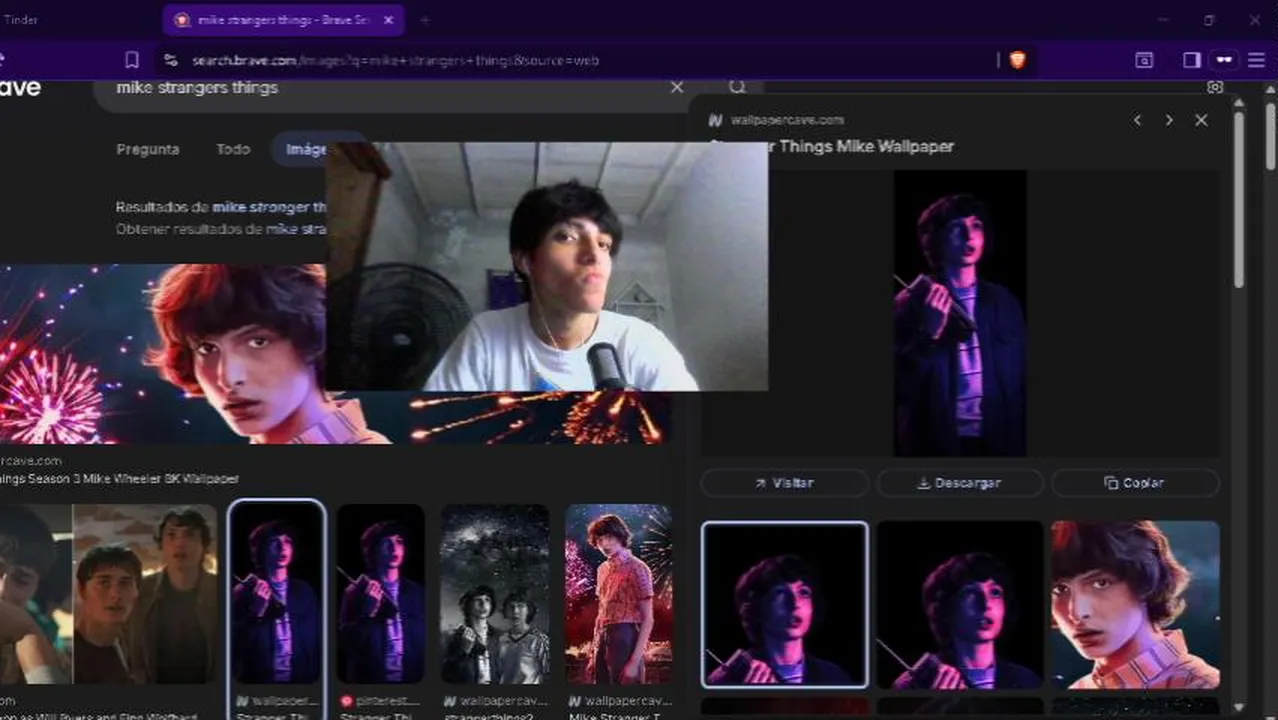The image size is (1278, 720).
Task: Open the site settings icon beside the URL
Action: (170, 60)
